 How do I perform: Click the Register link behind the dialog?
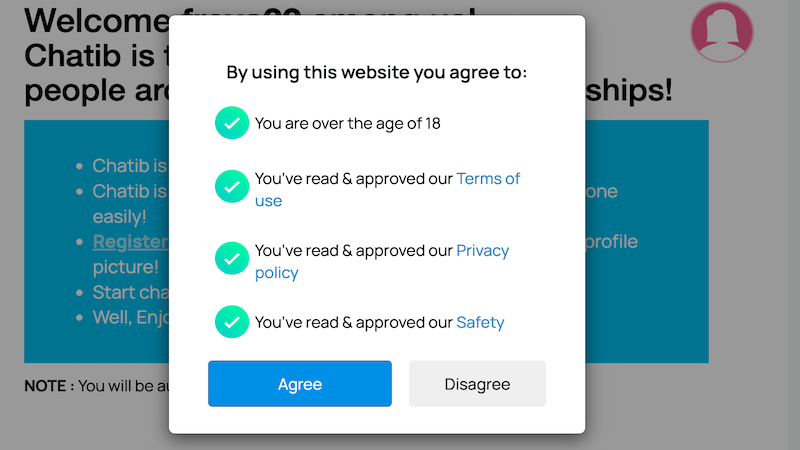click(130, 242)
